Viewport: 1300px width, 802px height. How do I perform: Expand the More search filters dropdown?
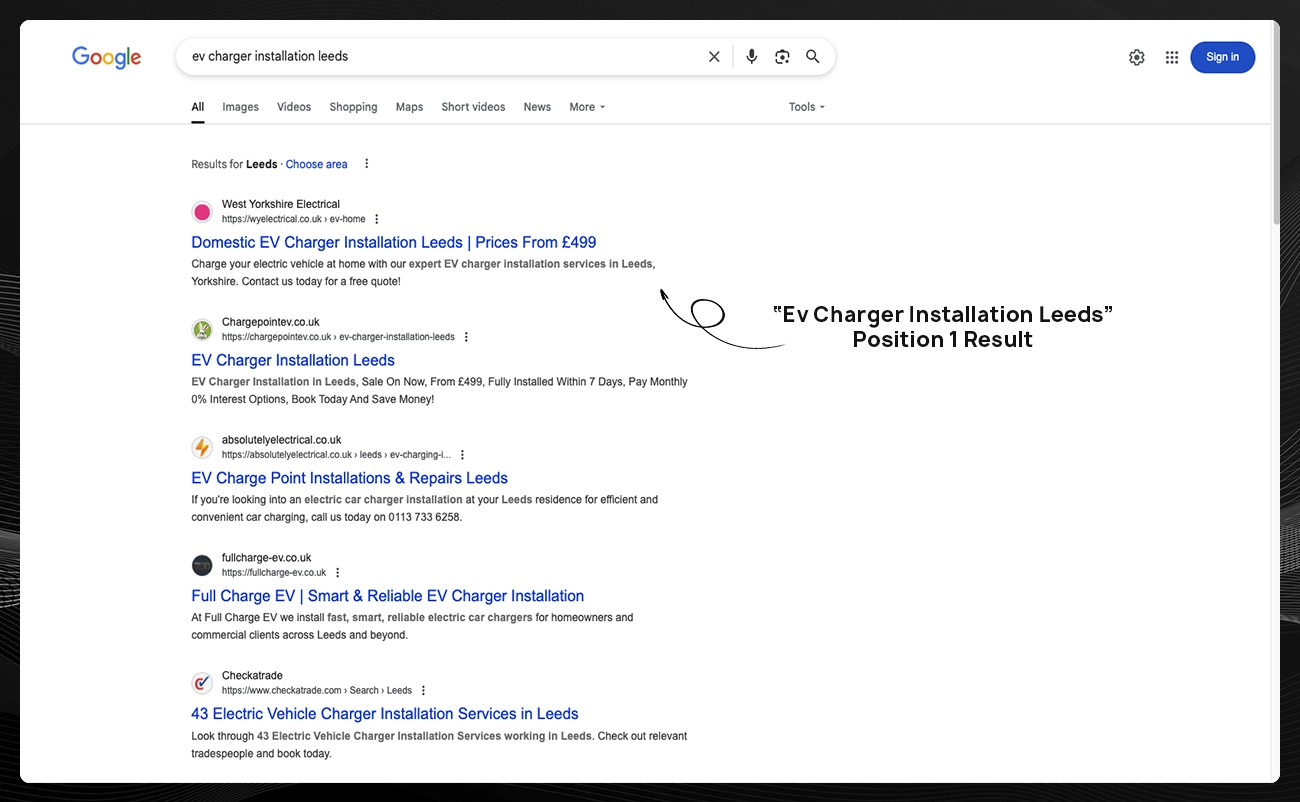587,107
